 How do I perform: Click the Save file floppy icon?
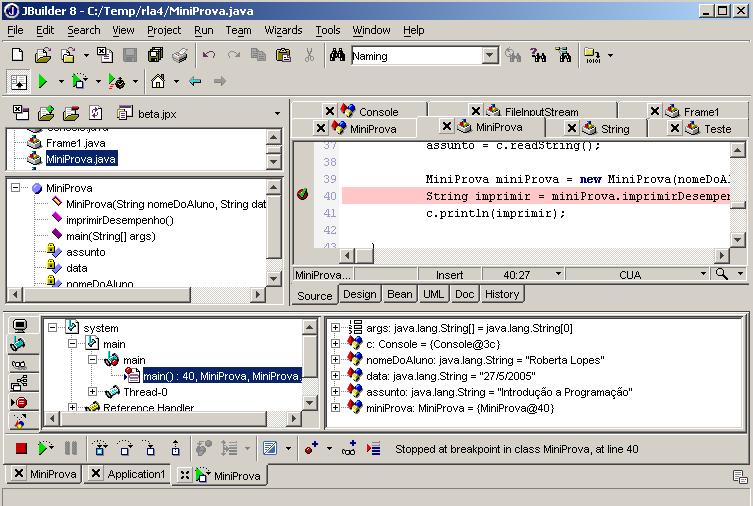130,55
